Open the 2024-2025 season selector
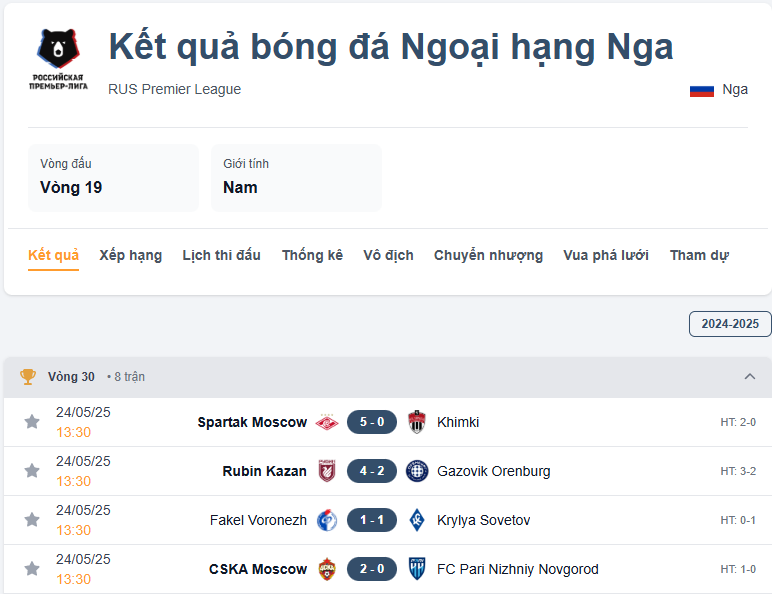 click(729, 324)
